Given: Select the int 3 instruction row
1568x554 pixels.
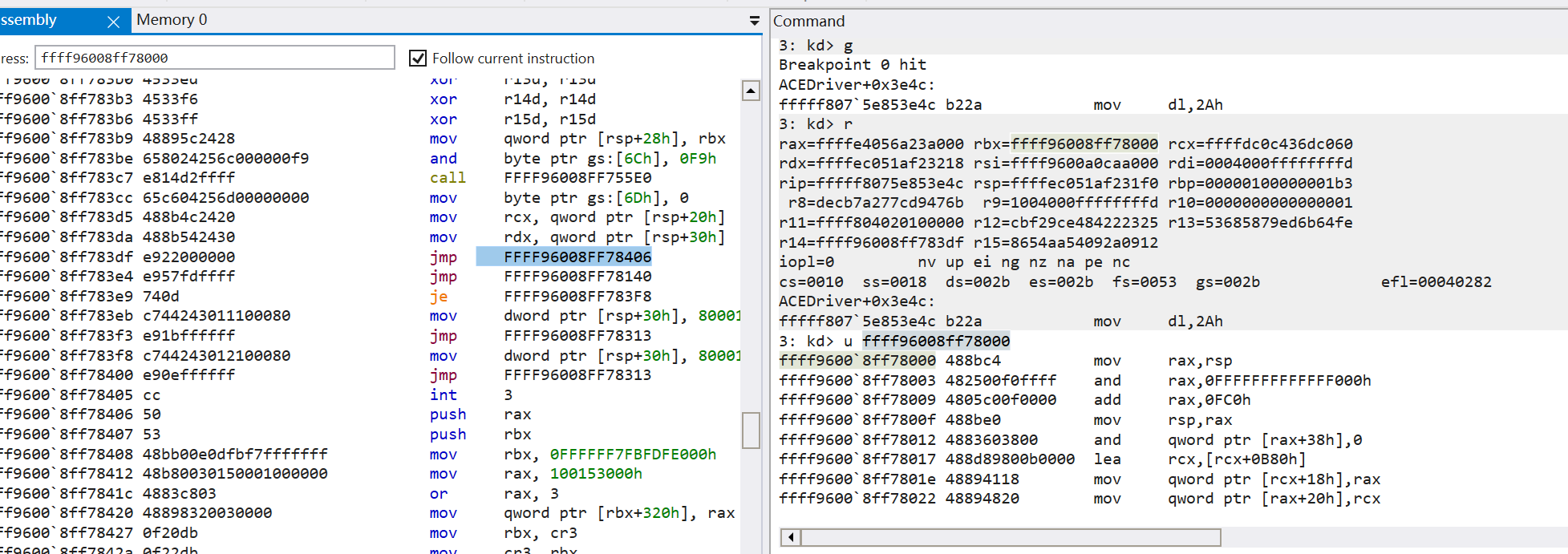Looking at the screenshot, I should (444, 394).
